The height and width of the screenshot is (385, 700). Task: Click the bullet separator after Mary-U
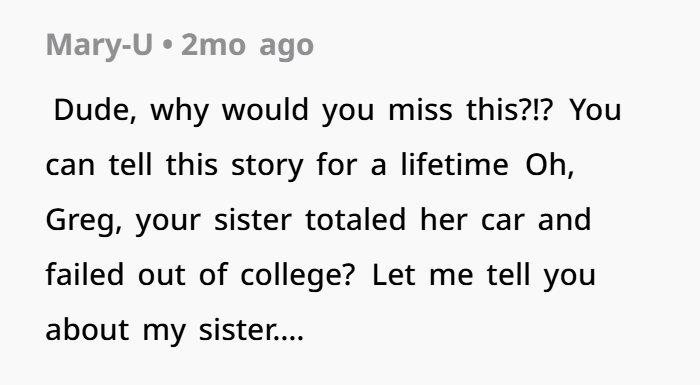[x=167, y=46]
